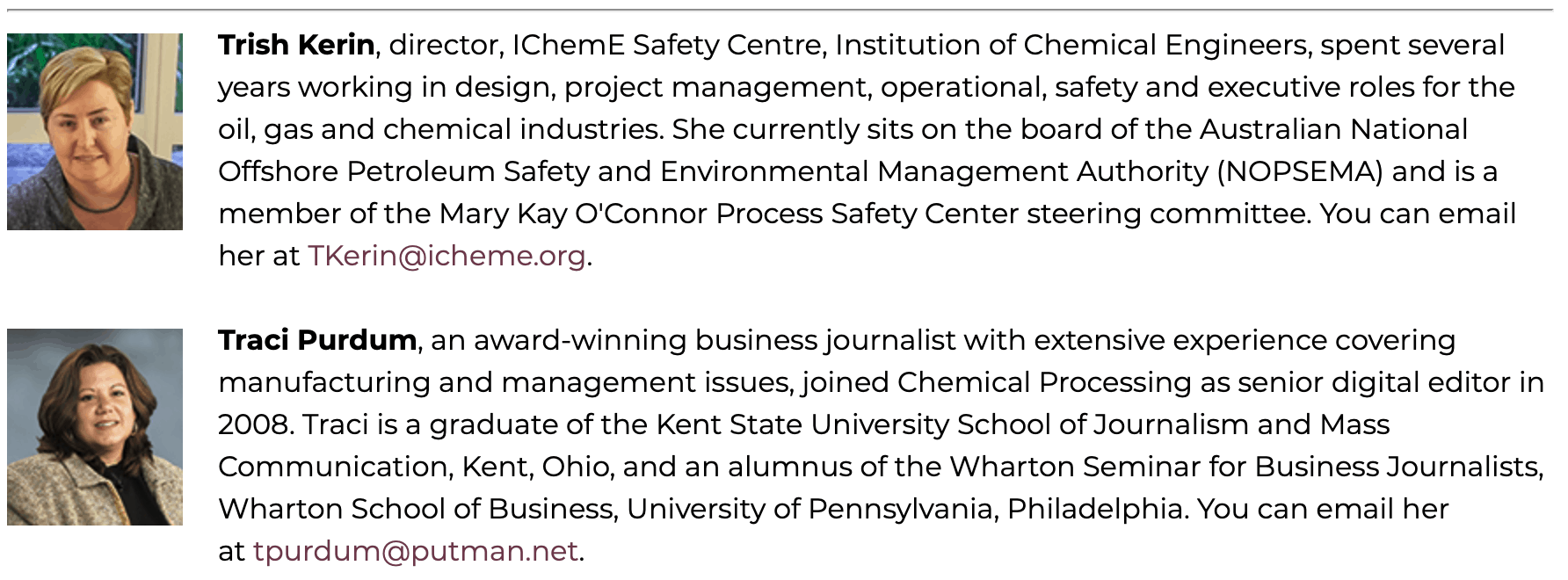Click the words Australian National
This screenshot has height=580, width=1568.
[x=1333, y=129]
